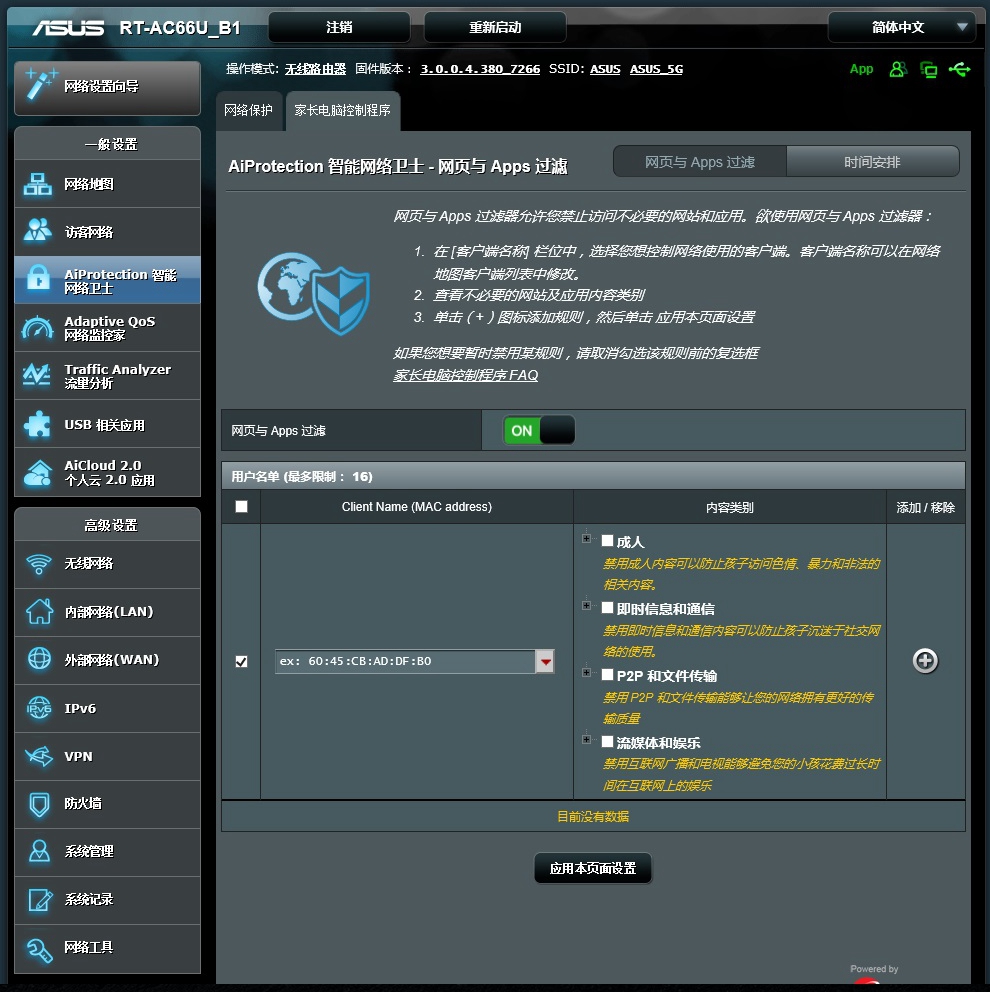Image resolution: width=990 pixels, height=992 pixels.
Task: Click the 应用本页面设置 apply button
Action: (593, 868)
